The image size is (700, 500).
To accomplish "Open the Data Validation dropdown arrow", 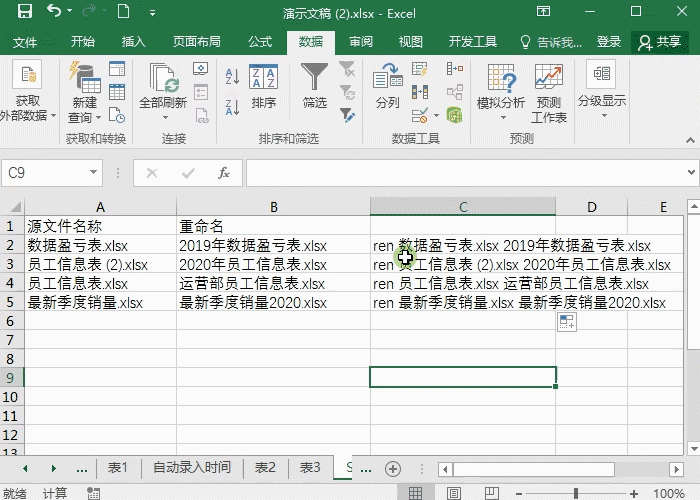I will [x=436, y=116].
